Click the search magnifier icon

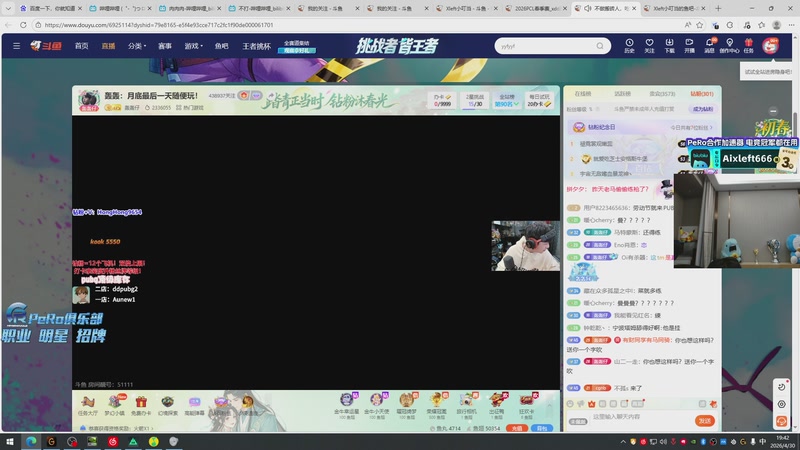600,46
